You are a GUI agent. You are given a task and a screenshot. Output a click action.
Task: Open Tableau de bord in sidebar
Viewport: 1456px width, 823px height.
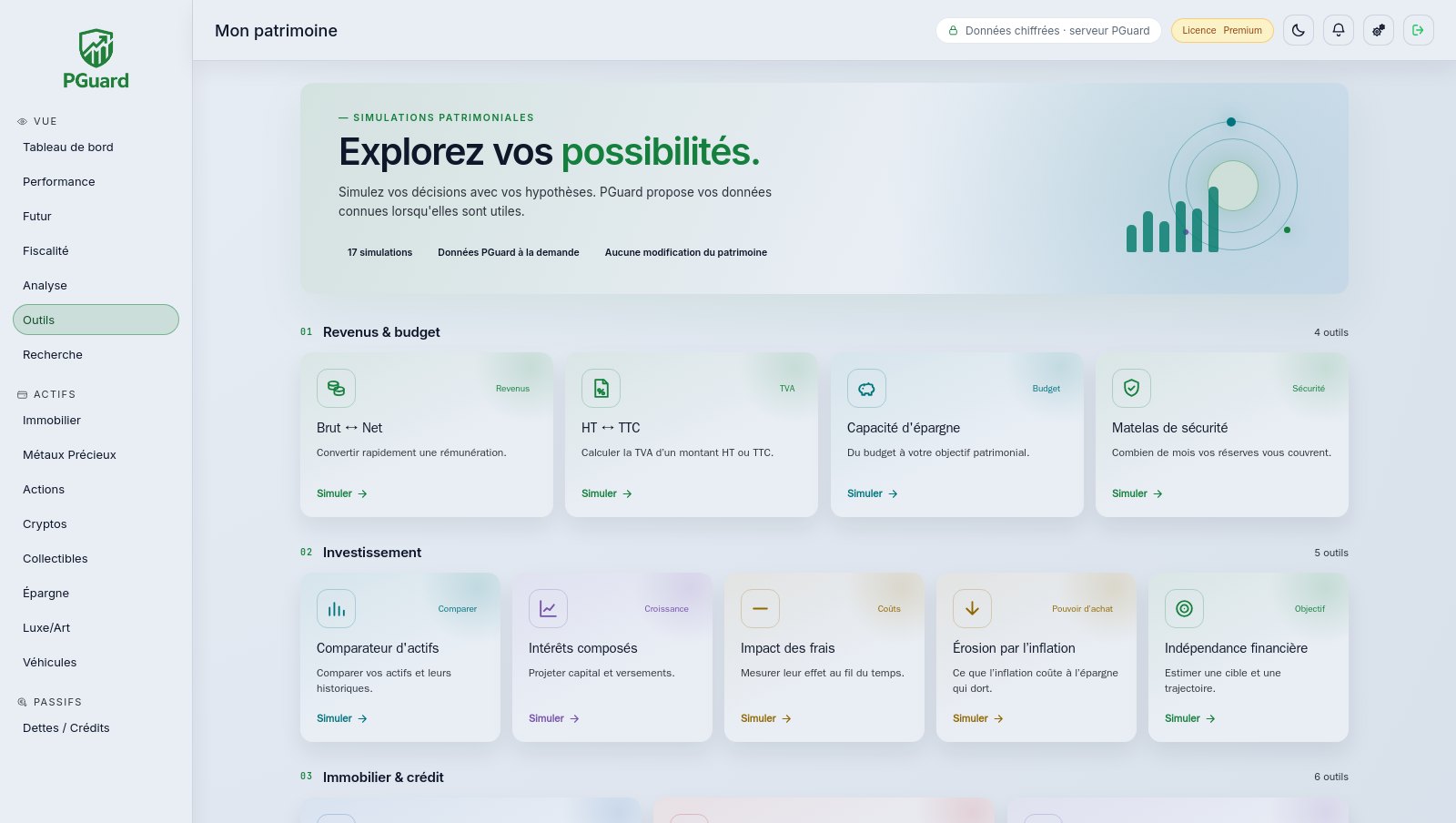(96, 147)
